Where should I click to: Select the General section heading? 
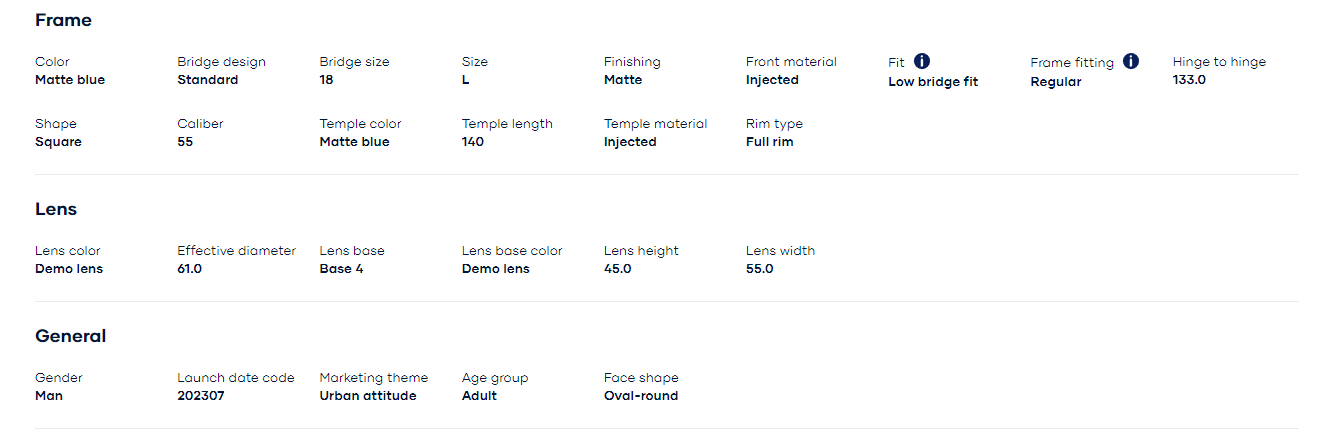tap(70, 336)
